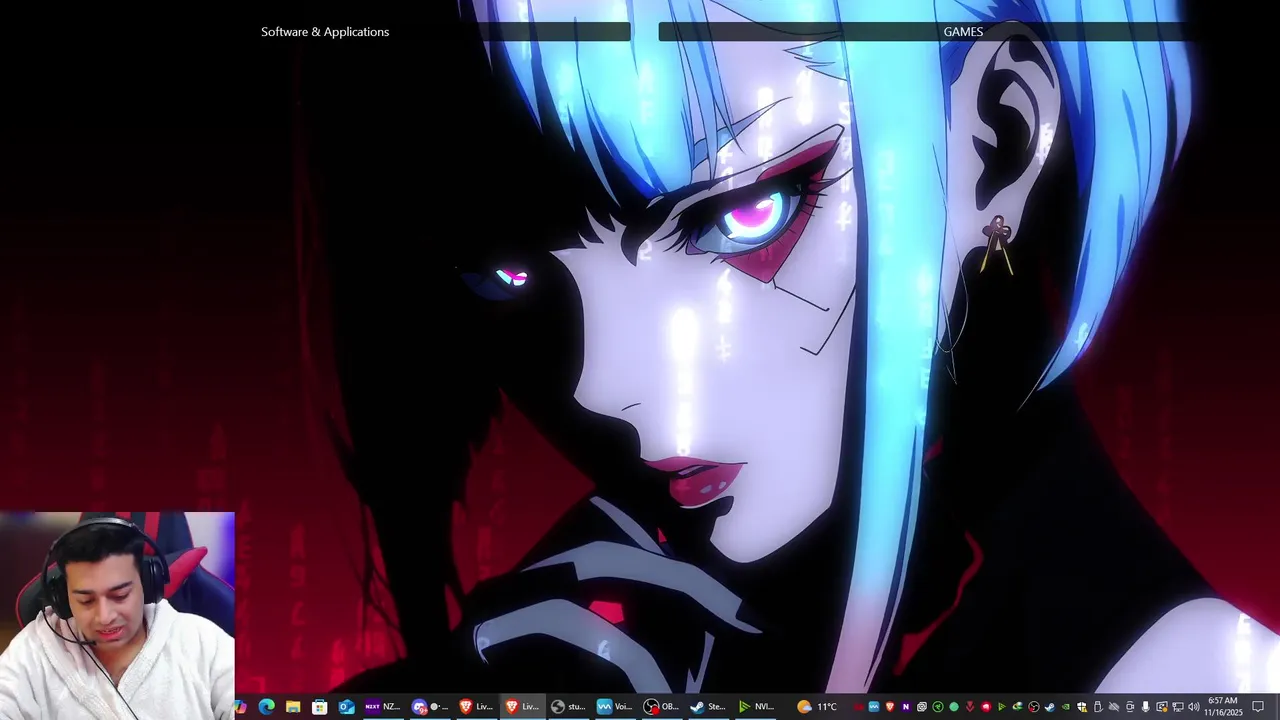Open network status tray icon
Screen dimensions: 1280x720
1177,707
